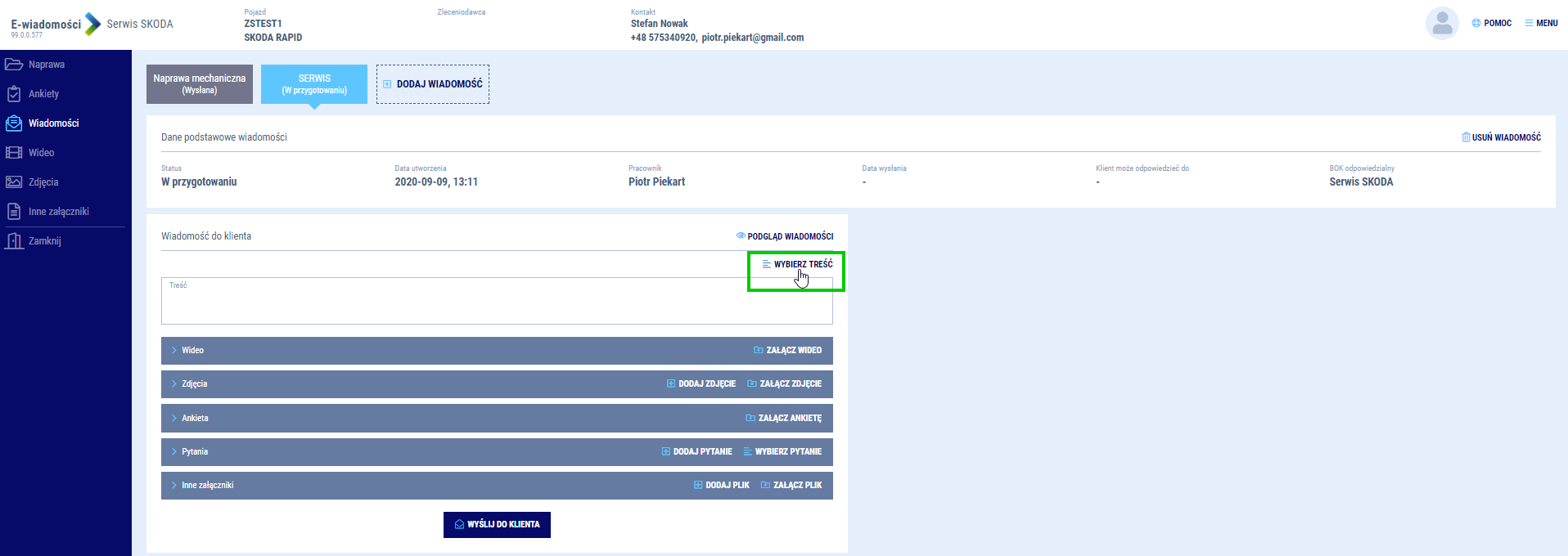Image resolution: width=1568 pixels, height=556 pixels.
Task: Click trash icon to delete message
Action: click(x=1466, y=137)
